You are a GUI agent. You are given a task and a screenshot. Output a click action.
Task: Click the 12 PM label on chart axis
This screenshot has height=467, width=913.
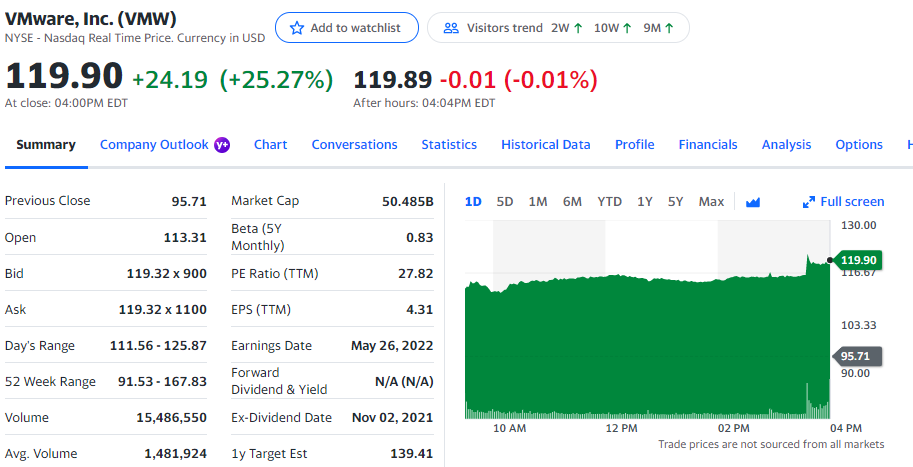tap(621, 429)
